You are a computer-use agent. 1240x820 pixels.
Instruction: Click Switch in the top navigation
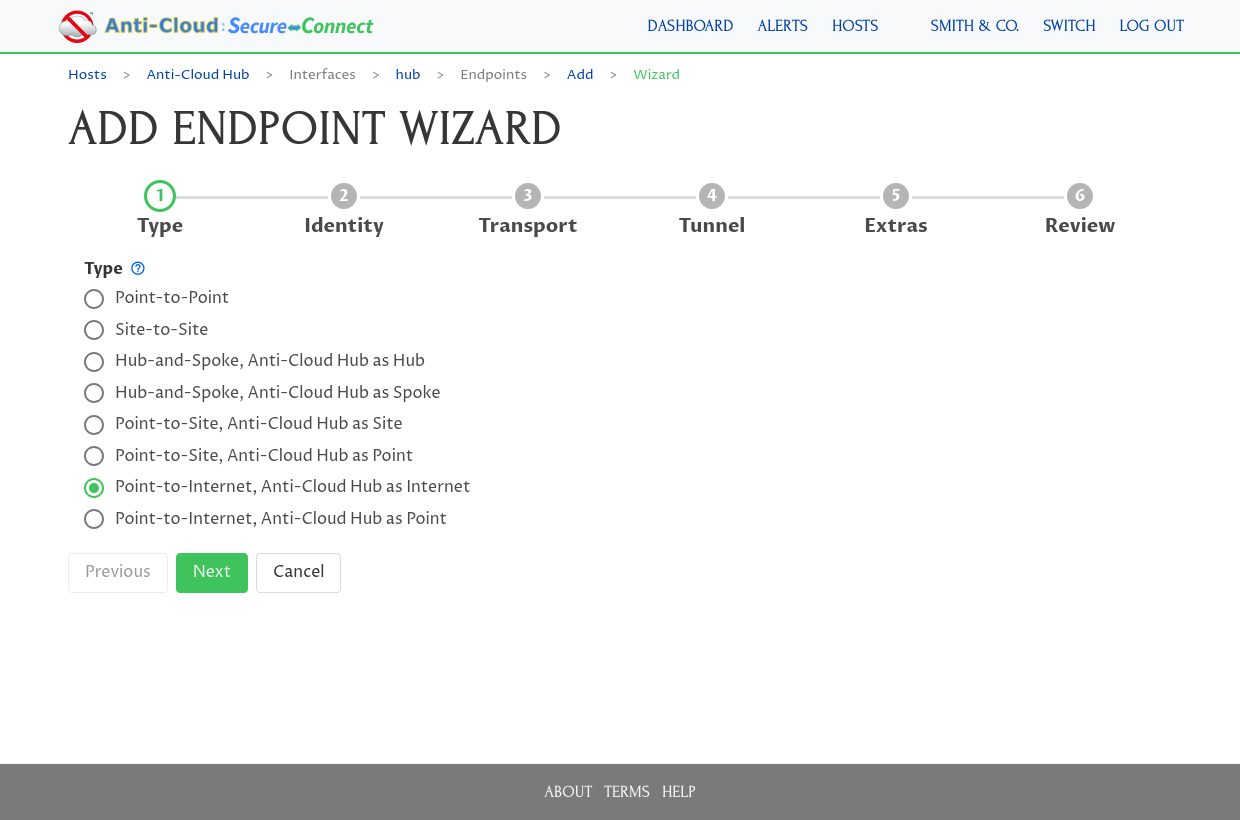point(1069,26)
